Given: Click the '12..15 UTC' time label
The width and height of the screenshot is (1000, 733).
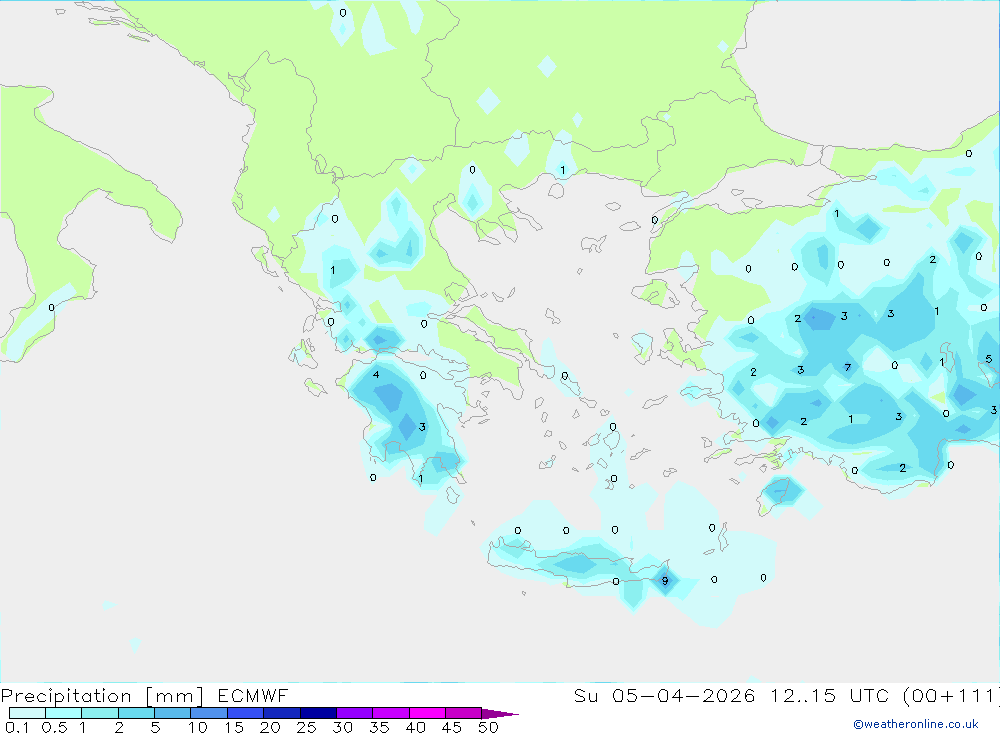Looking at the screenshot, I should point(829,696).
